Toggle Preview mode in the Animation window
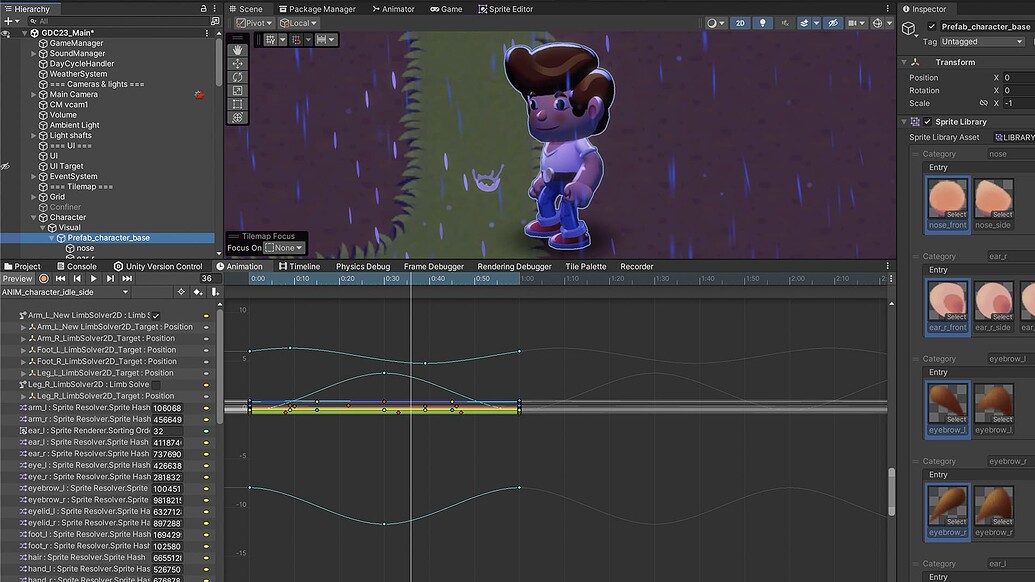 pyautogui.click(x=16, y=279)
